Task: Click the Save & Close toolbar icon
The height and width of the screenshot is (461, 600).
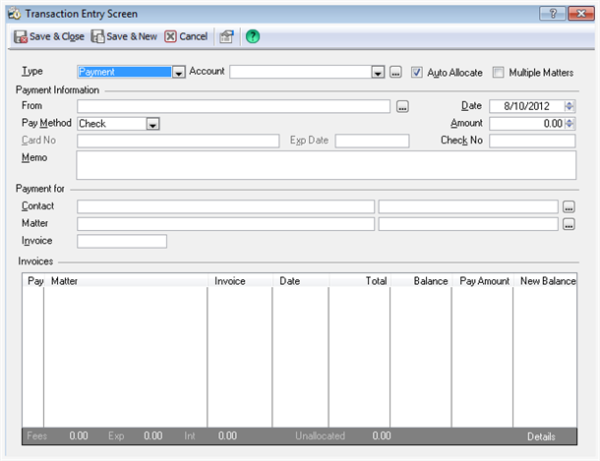Action: point(20,37)
